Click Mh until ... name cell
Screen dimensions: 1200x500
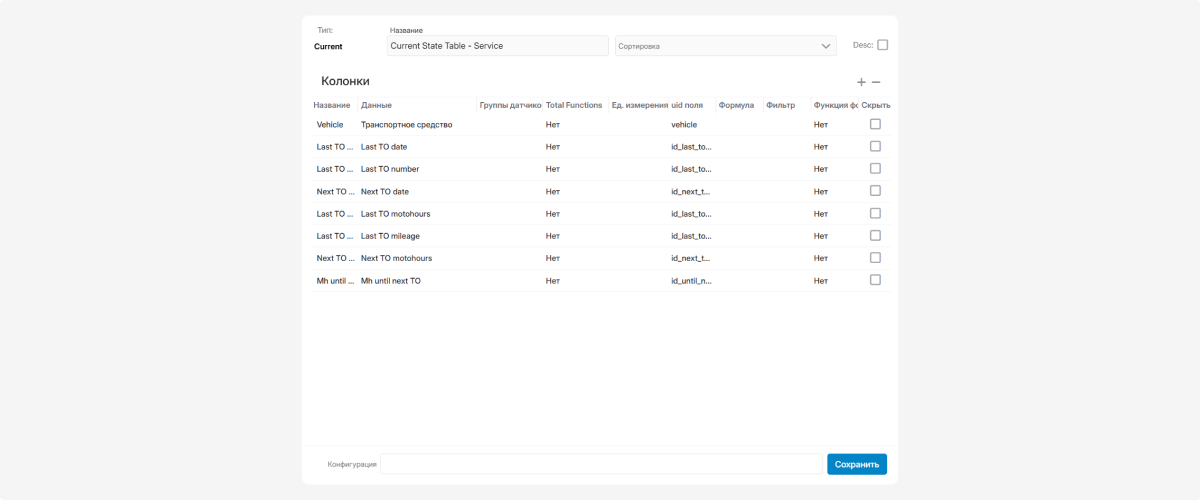click(335, 281)
